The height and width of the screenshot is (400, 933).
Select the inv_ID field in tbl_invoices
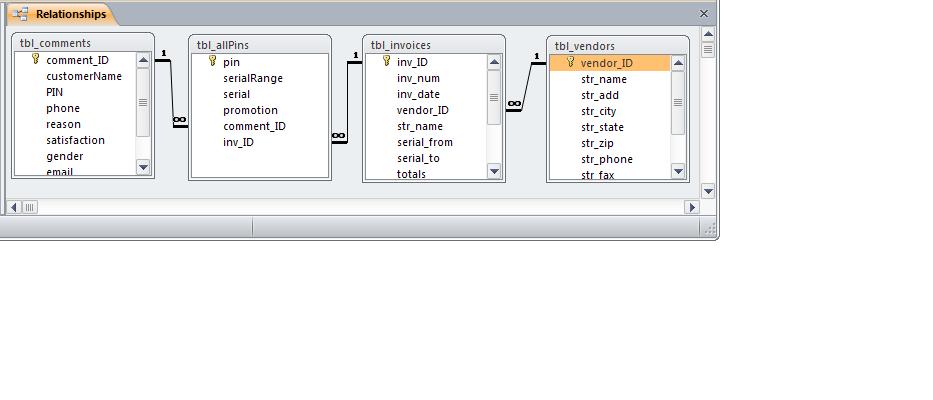click(412, 62)
